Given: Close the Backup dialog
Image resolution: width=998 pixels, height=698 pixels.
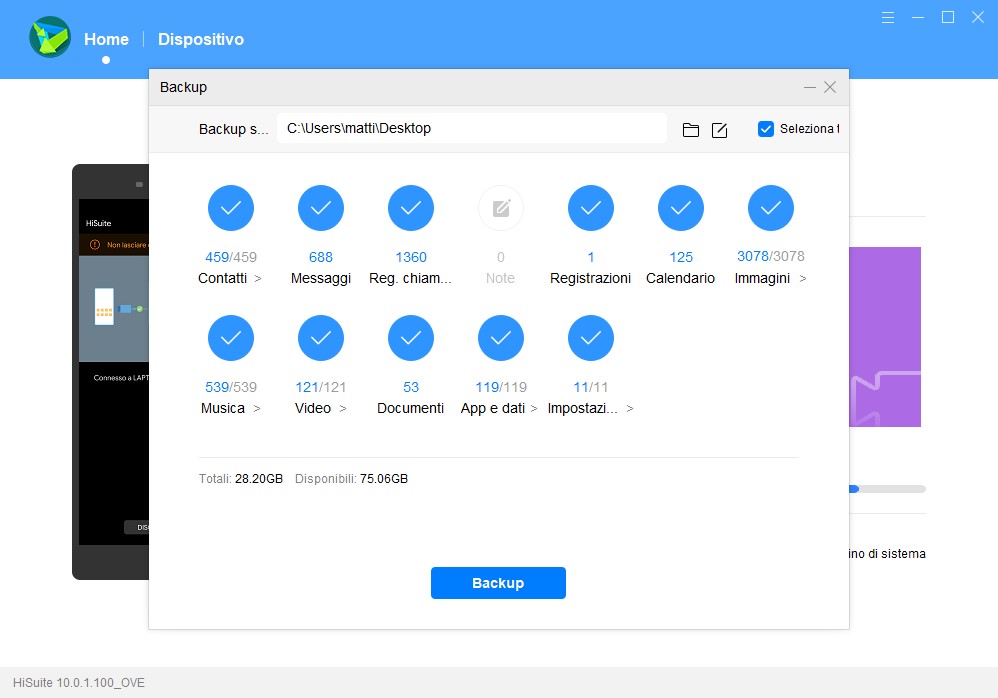Looking at the screenshot, I should click(830, 87).
